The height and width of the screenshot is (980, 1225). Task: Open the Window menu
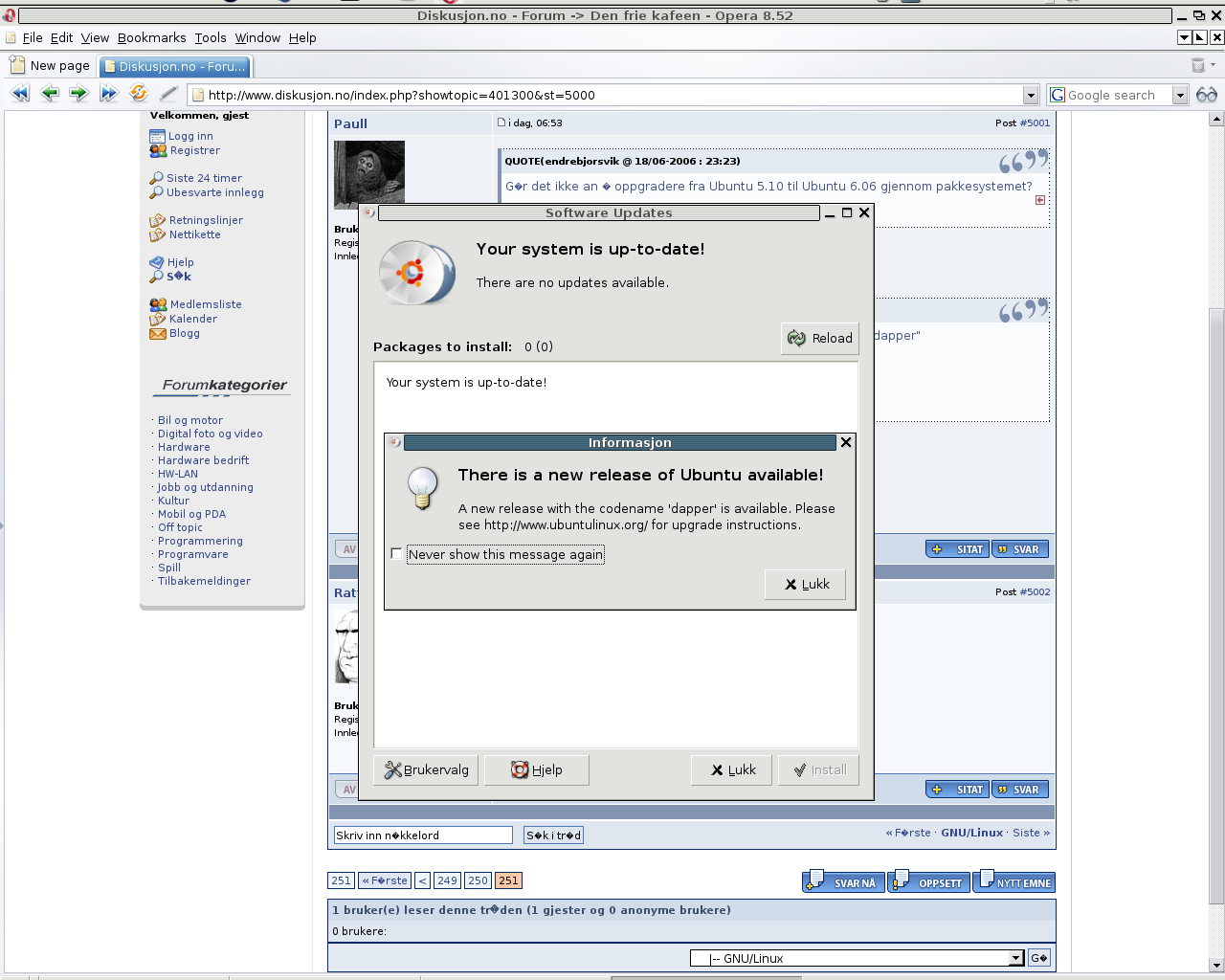point(257,37)
